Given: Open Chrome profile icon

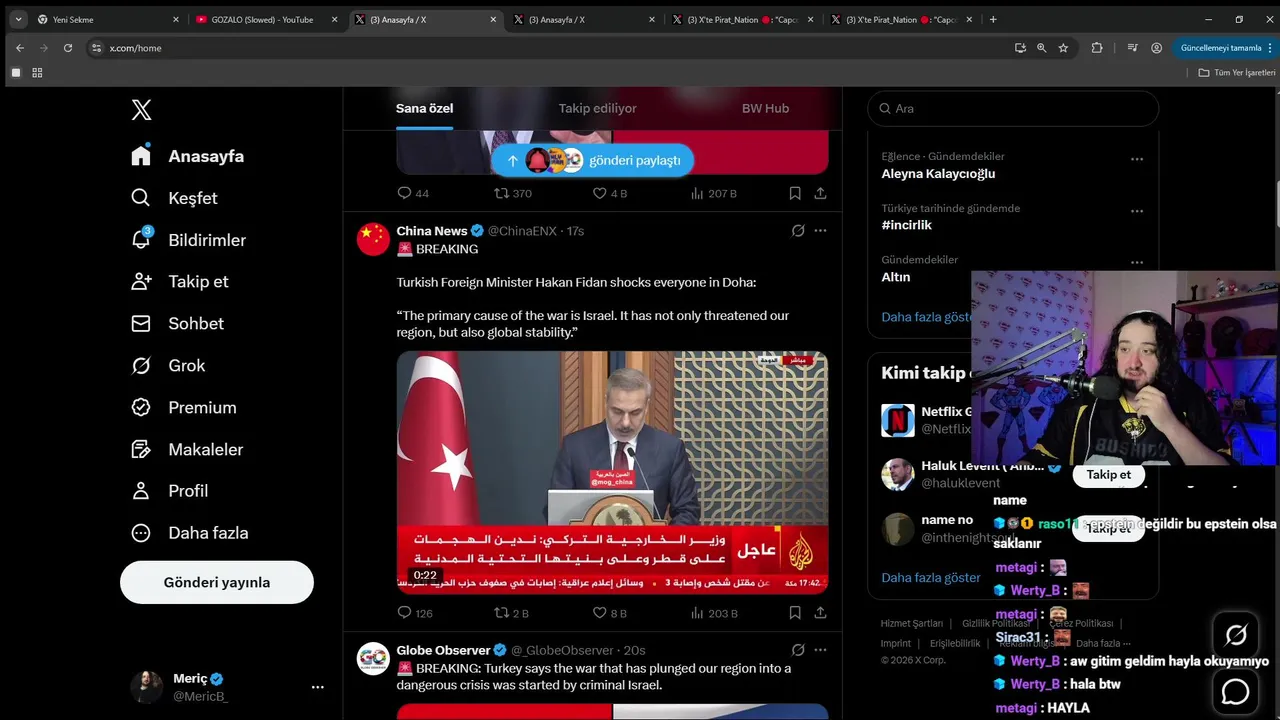Looking at the screenshot, I should pyautogui.click(x=1156, y=48).
